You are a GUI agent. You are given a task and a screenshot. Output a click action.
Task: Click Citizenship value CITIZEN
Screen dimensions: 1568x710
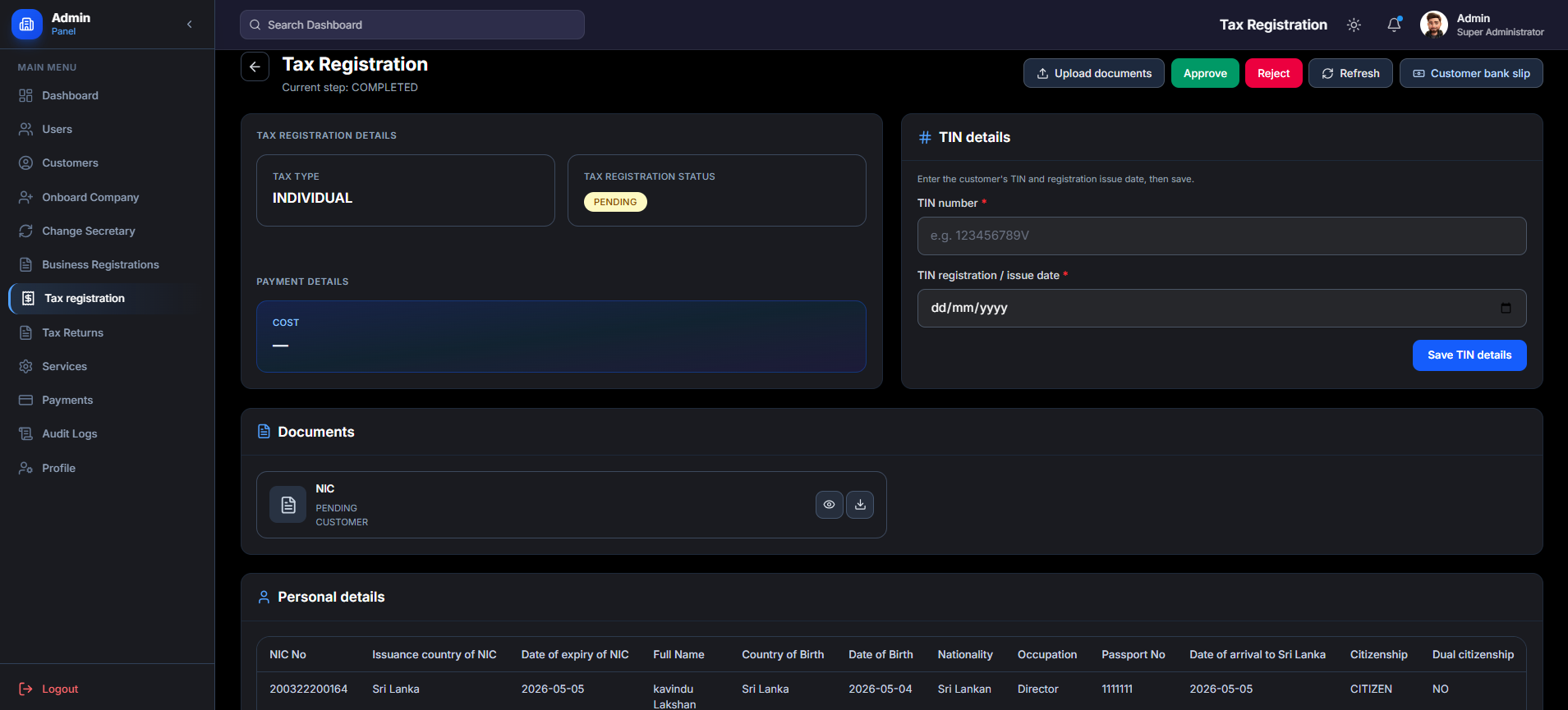(1371, 689)
